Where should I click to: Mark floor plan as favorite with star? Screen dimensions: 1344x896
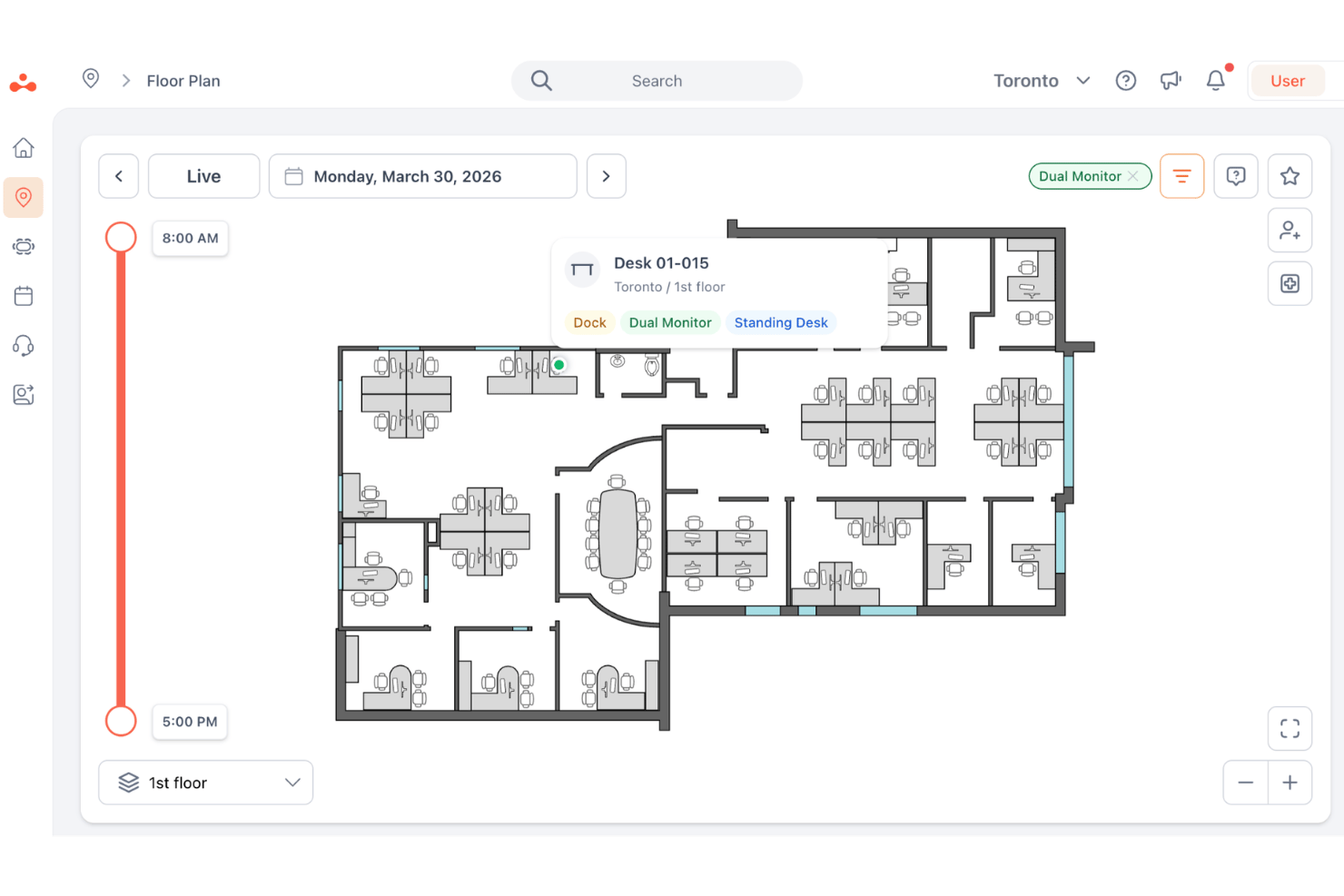1290,176
